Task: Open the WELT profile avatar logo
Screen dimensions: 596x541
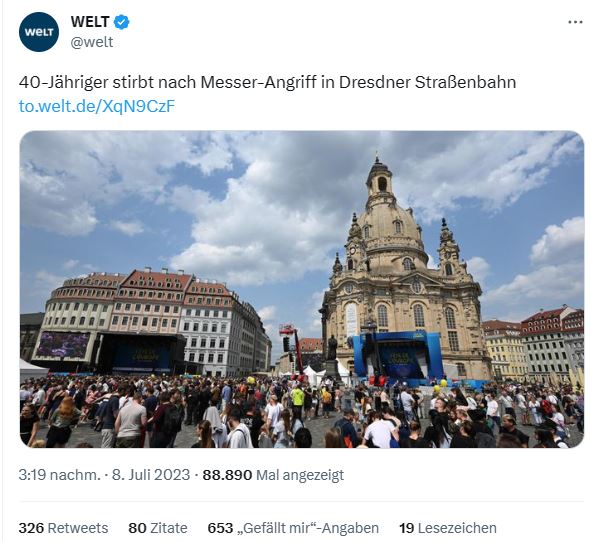Action: (x=39, y=32)
